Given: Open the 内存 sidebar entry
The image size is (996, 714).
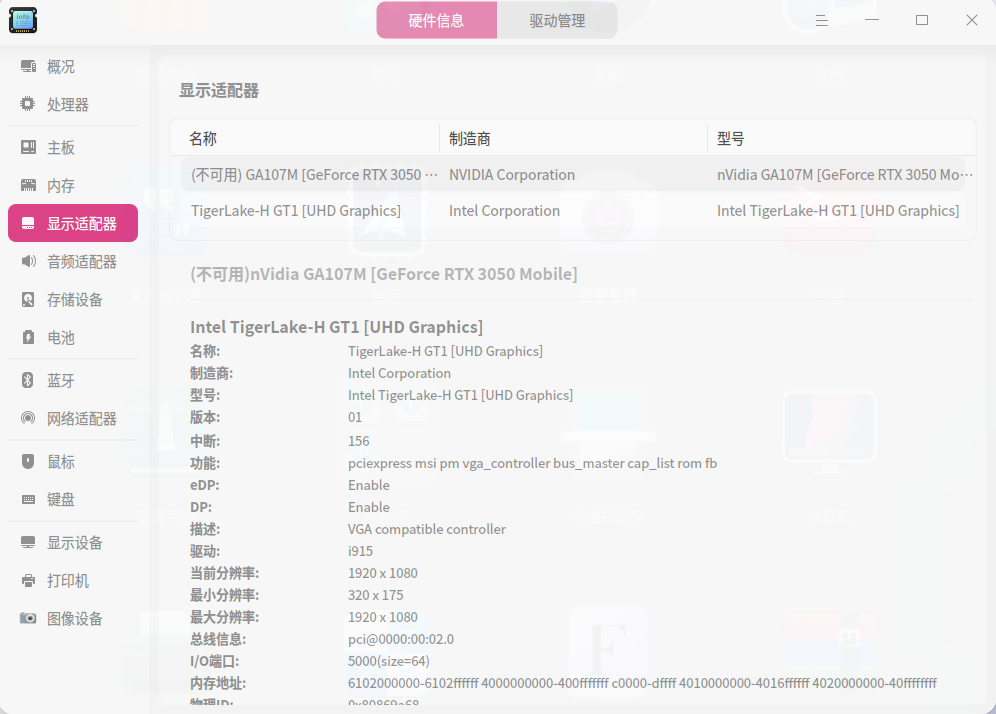Looking at the screenshot, I should [73, 185].
